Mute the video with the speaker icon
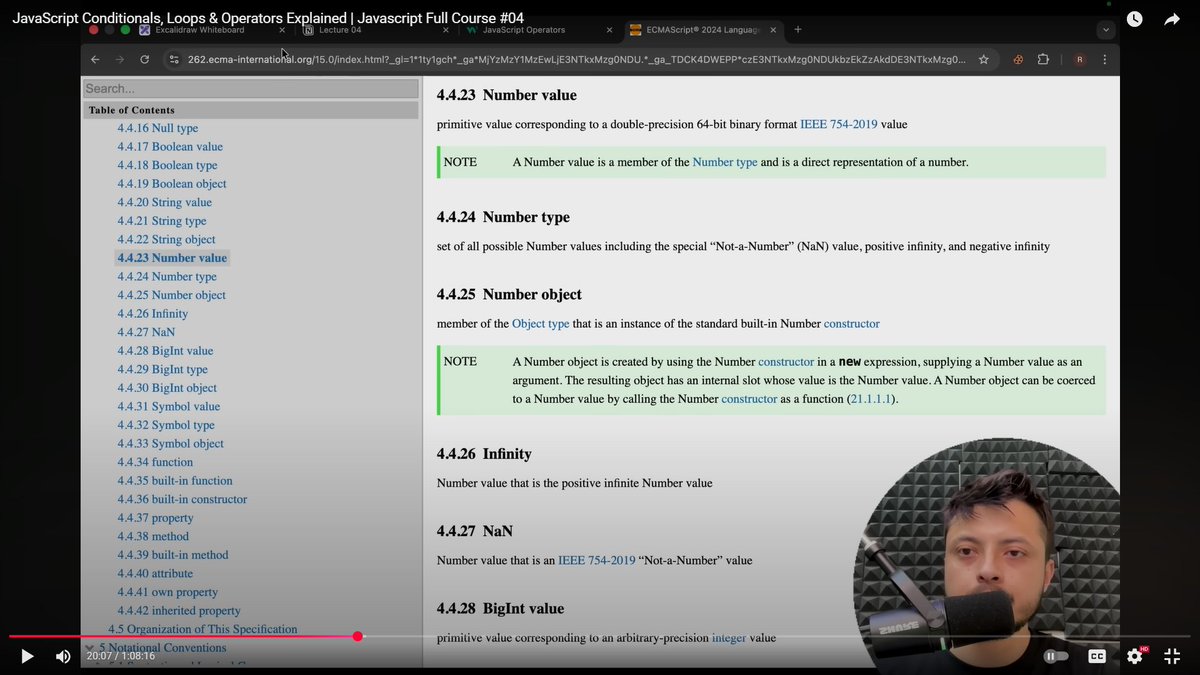 click(62, 656)
